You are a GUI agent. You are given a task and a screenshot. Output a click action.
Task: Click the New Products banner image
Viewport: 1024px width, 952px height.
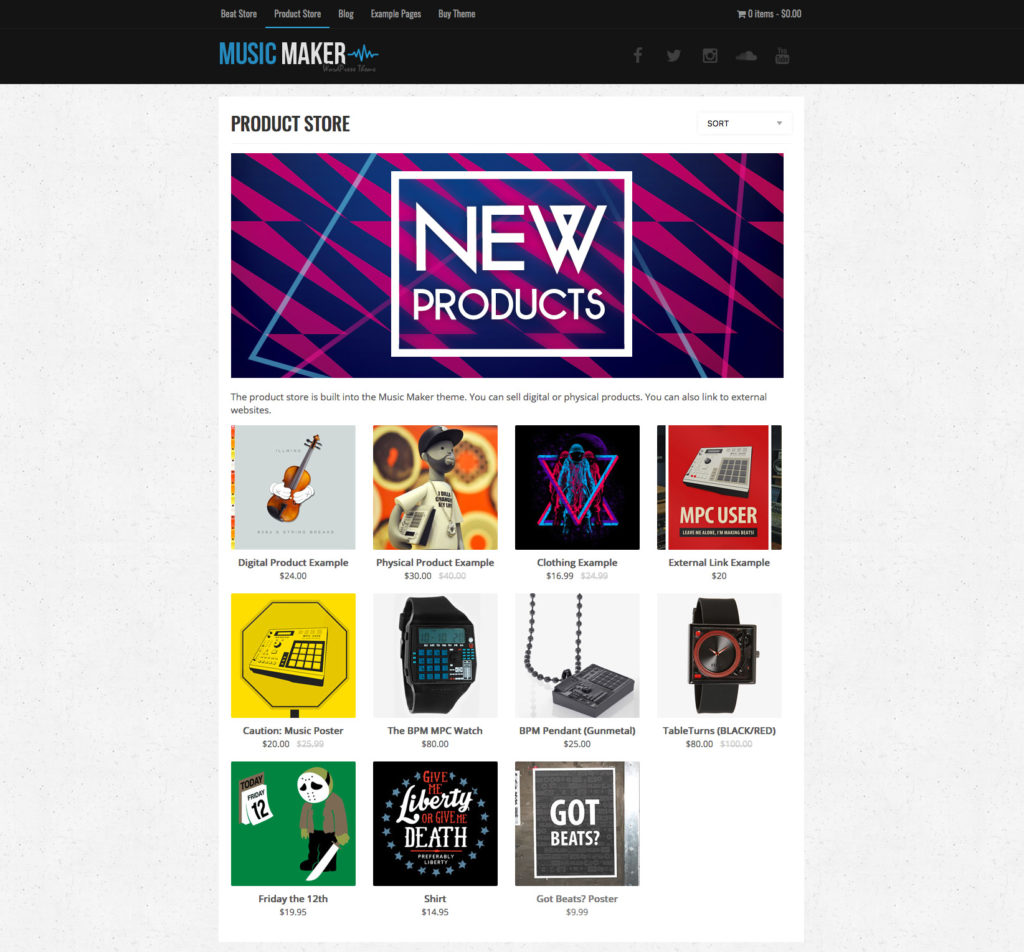click(x=507, y=265)
